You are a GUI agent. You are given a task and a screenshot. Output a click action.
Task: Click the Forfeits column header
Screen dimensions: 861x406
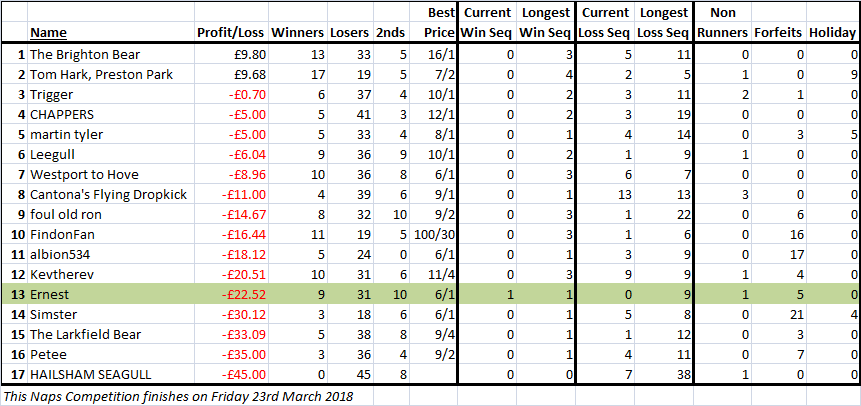779,33
